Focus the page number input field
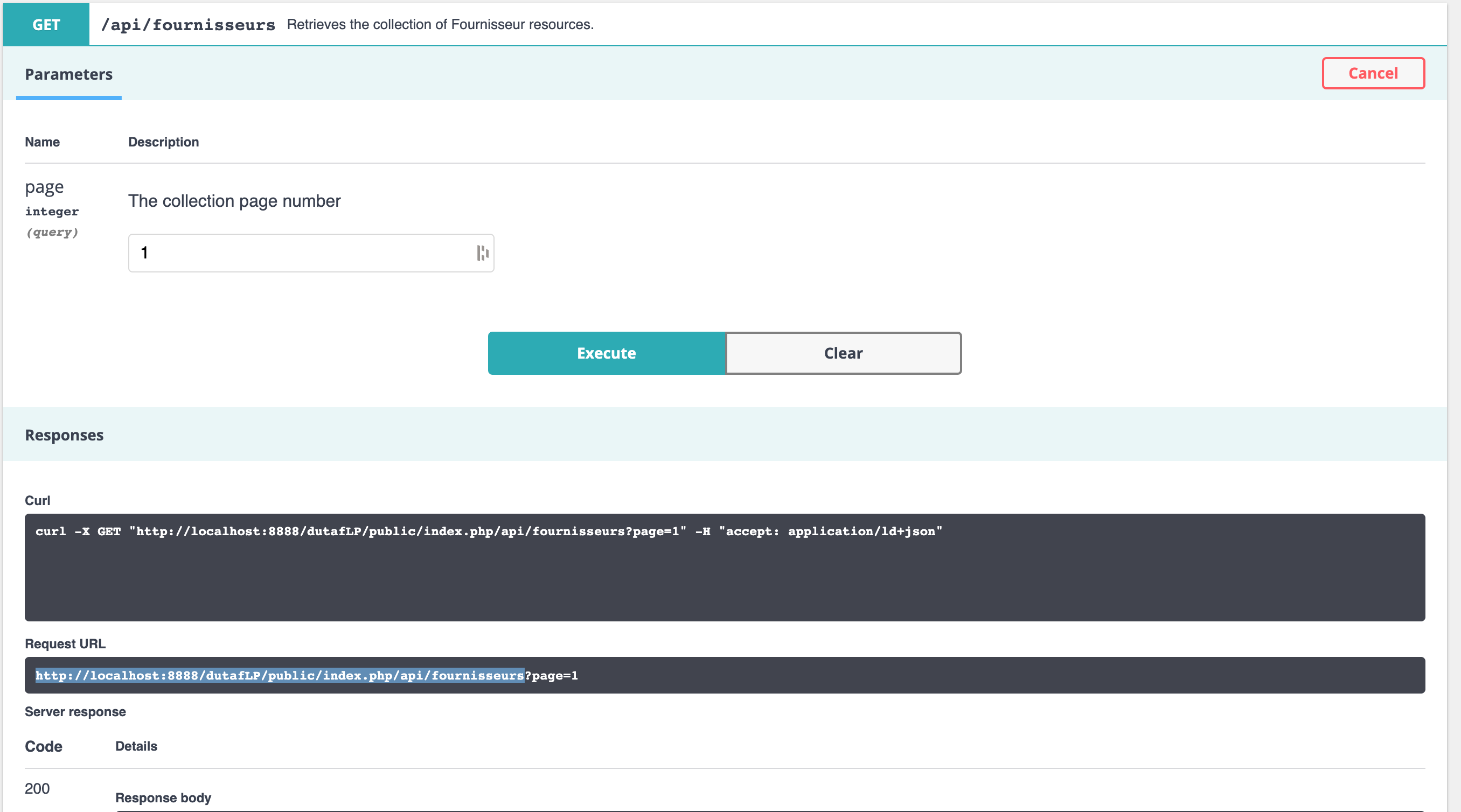The image size is (1461, 812). (x=311, y=253)
